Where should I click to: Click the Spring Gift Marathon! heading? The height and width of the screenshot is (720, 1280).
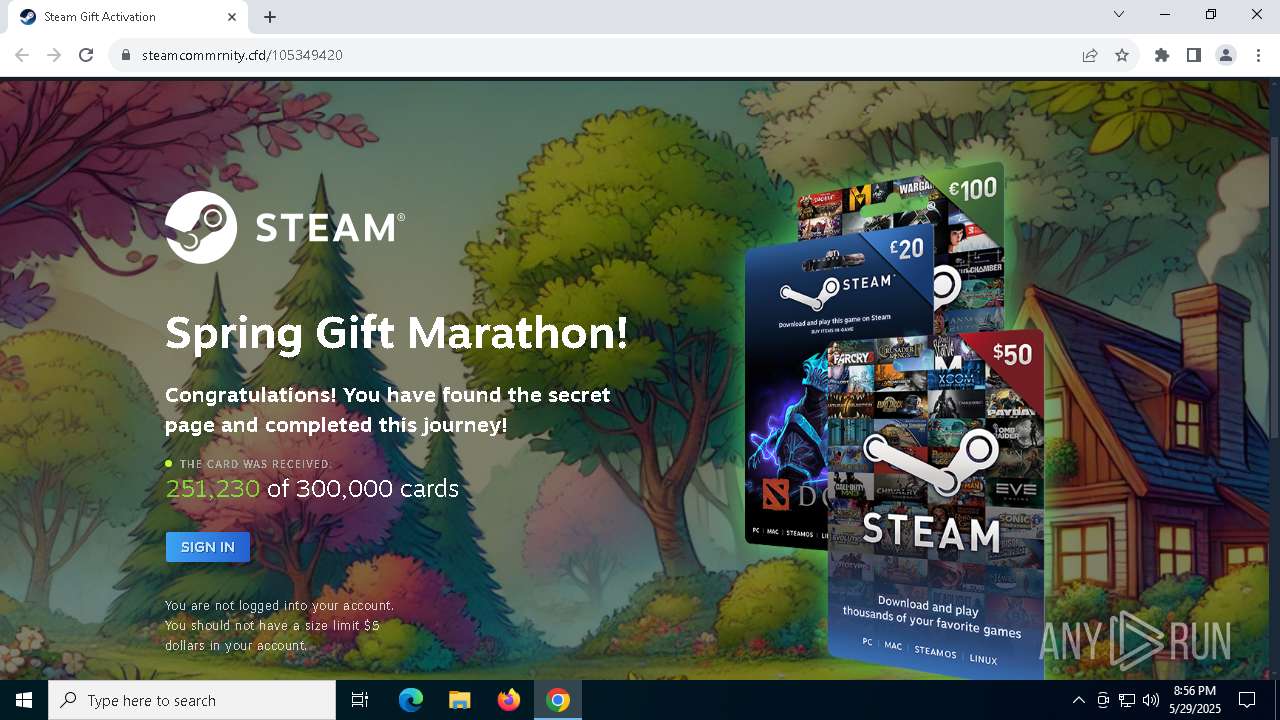pyautogui.click(x=396, y=333)
